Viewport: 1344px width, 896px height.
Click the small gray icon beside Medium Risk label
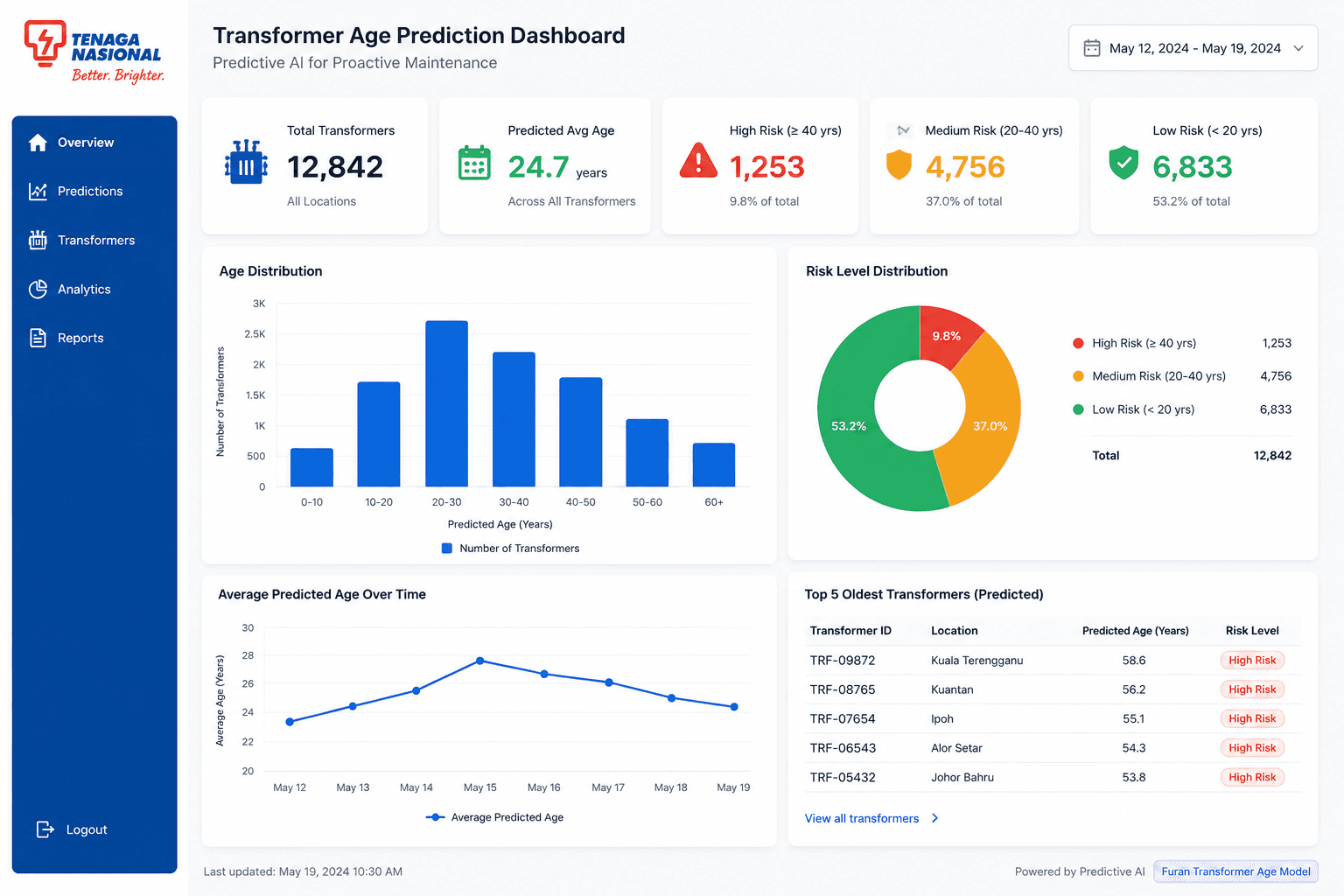(x=903, y=130)
